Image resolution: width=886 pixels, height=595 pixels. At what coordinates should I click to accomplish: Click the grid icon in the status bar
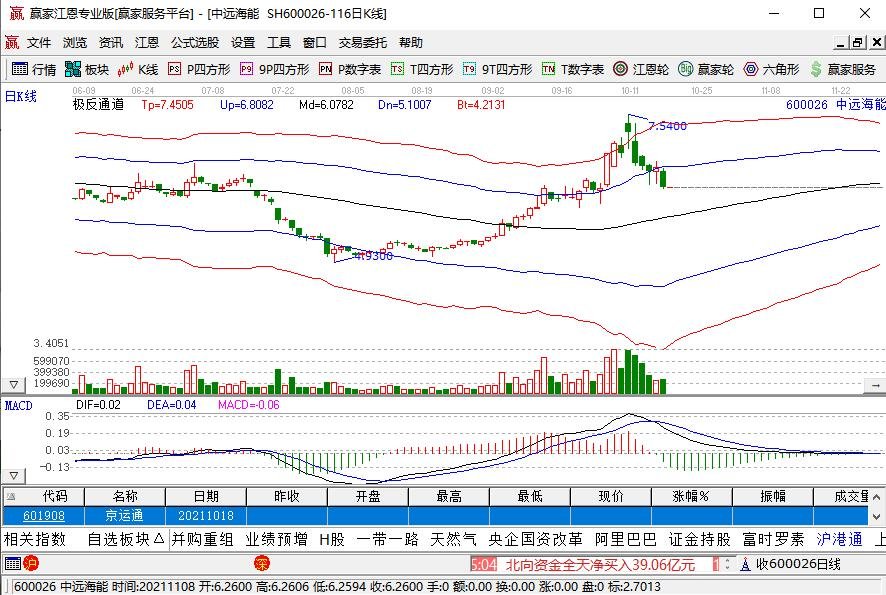point(12,563)
